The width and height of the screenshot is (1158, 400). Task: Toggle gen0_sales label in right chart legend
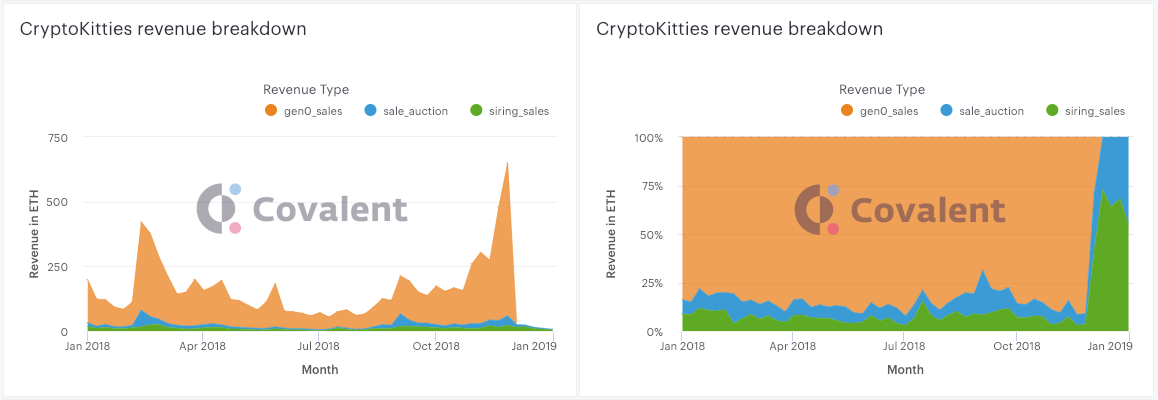point(888,111)
